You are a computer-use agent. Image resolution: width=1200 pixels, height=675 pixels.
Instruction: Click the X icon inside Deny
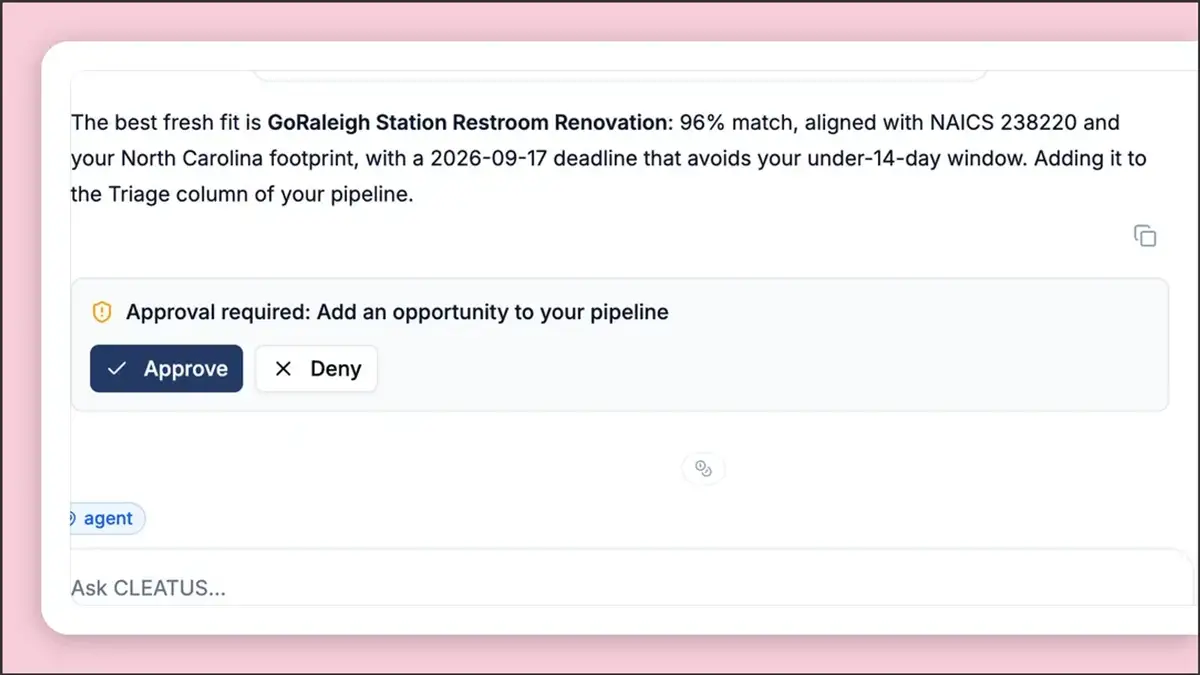tap(283, 369)
